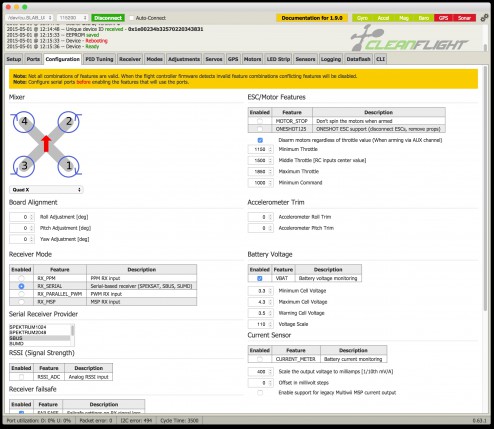Open the Quad X mixer dropdown
Viewport: 494px width, 429px height.
click(x=46, y=190)
